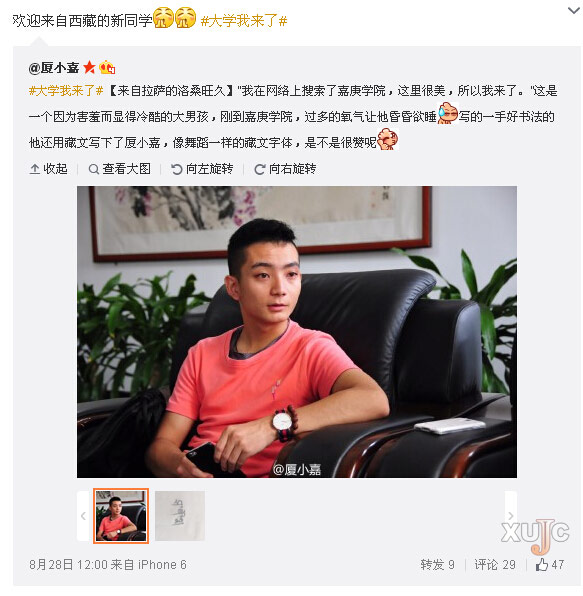Screen dimensions: 583x596
Task: Click the orange #大学我来了# hashtag in the quoted post
Action: click(66, 91)
